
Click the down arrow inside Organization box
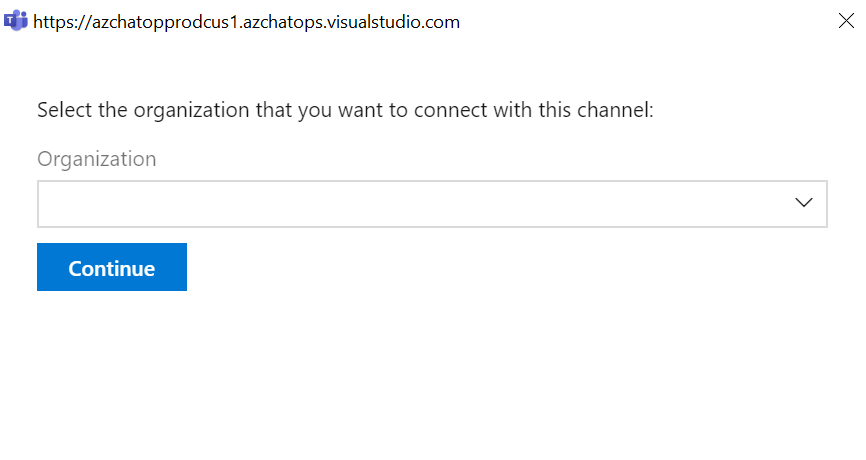804,203
